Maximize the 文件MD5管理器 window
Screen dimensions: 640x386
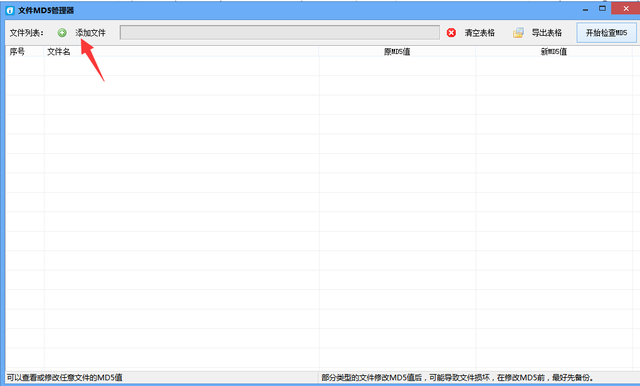tap(602, 9)
